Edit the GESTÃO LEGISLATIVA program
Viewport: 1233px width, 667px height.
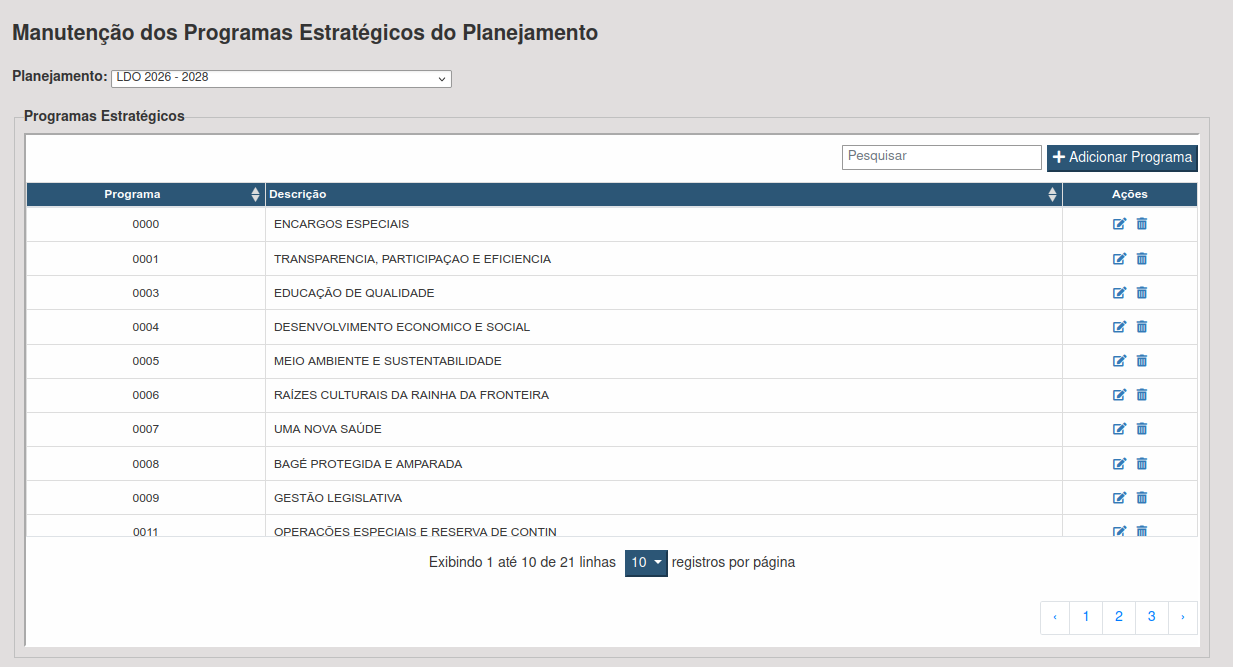click(1119, 498)
